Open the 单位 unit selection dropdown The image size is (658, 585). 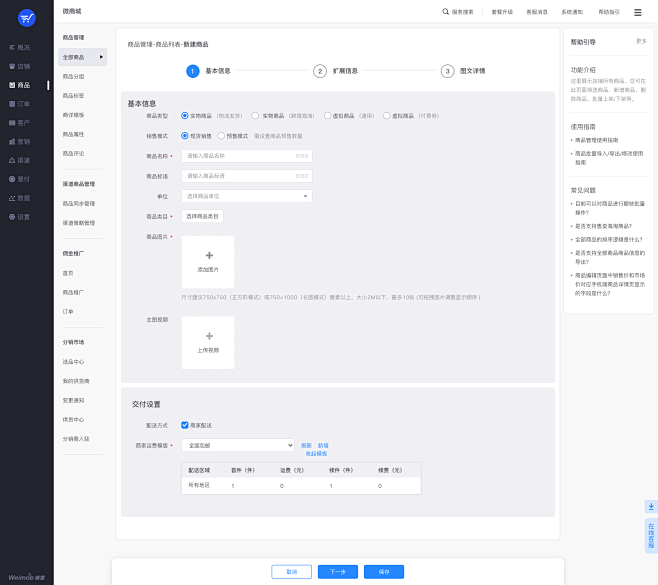click(x=246, y=196)
